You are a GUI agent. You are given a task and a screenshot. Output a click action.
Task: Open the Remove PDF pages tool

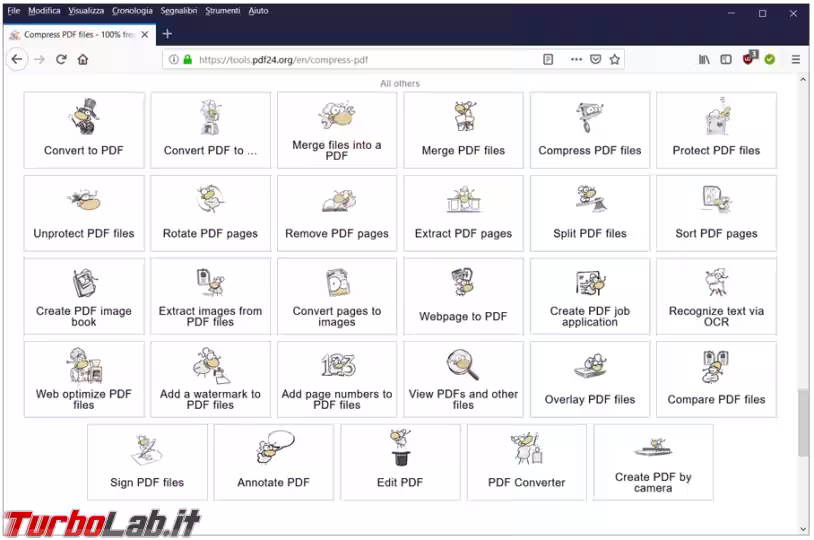point(337,213)
